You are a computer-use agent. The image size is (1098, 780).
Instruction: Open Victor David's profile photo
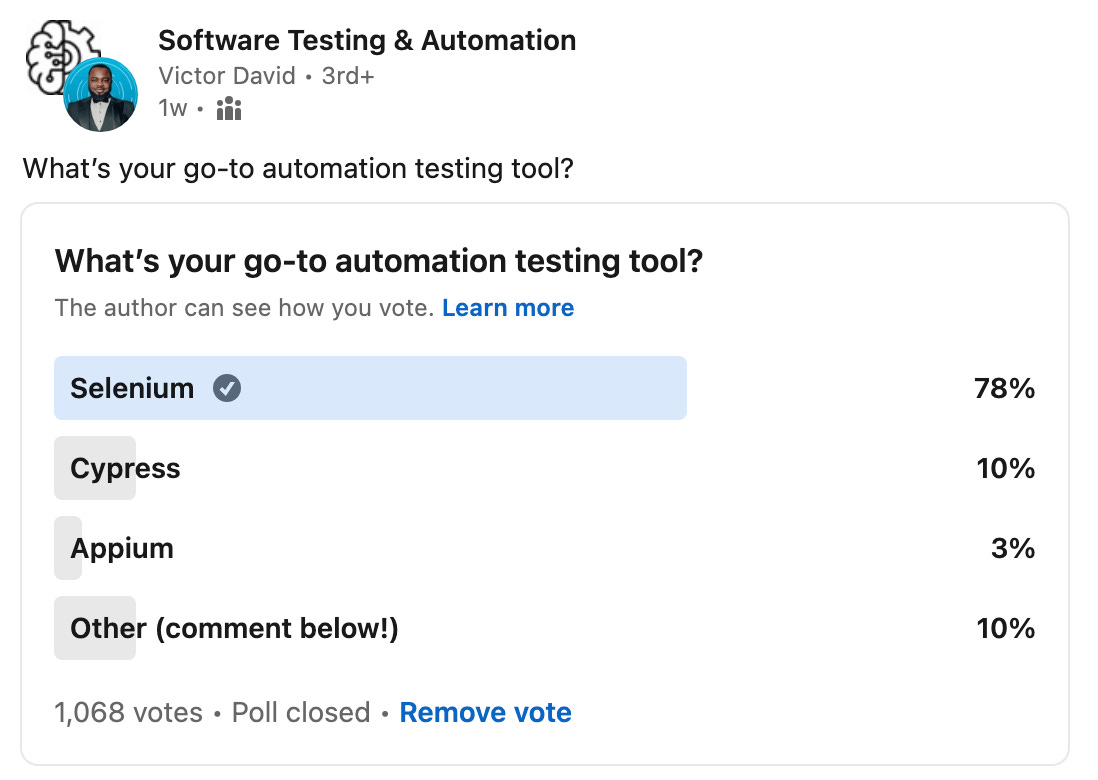point(100,96)
